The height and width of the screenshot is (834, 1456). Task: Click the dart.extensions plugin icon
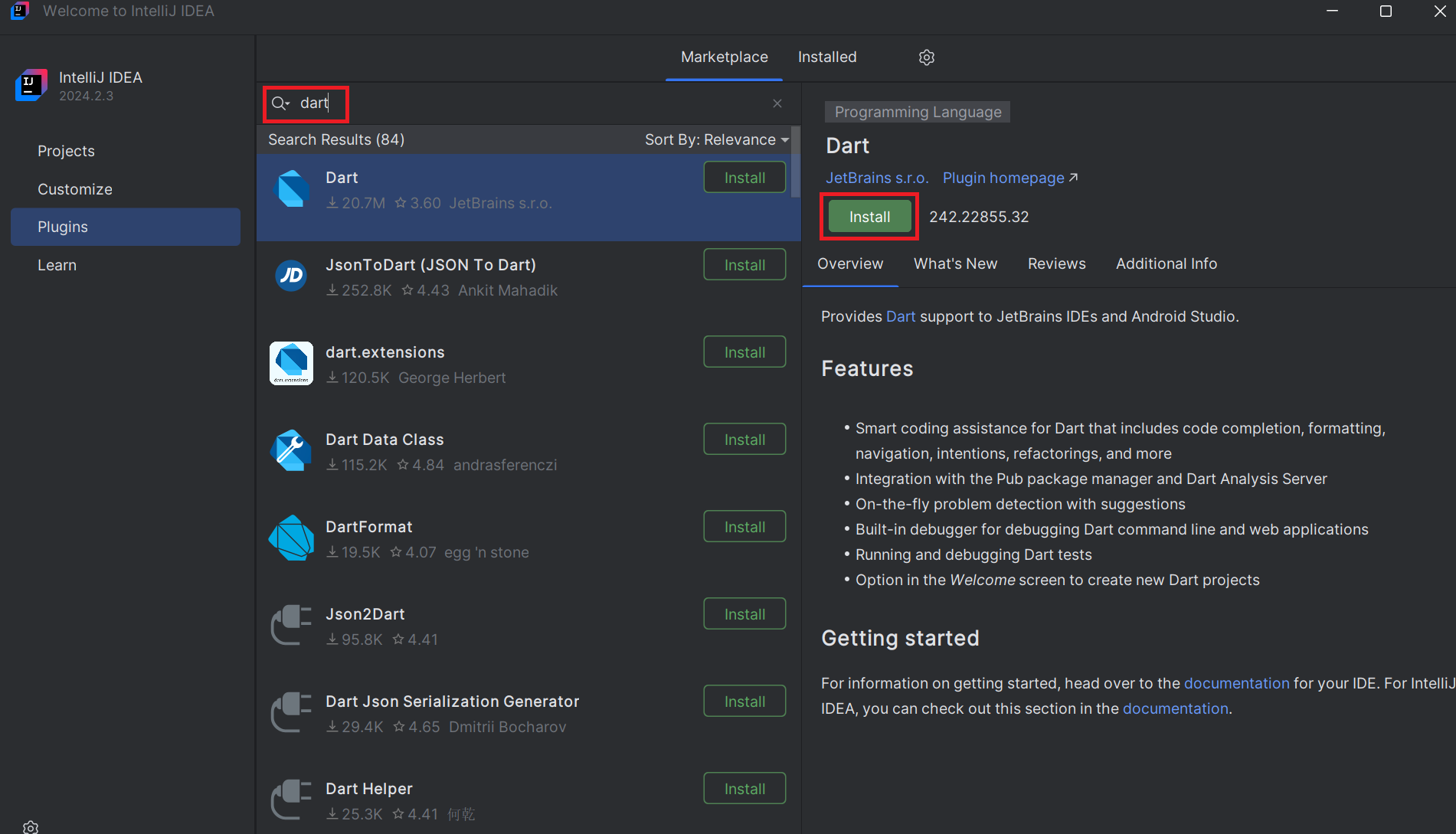291,363
